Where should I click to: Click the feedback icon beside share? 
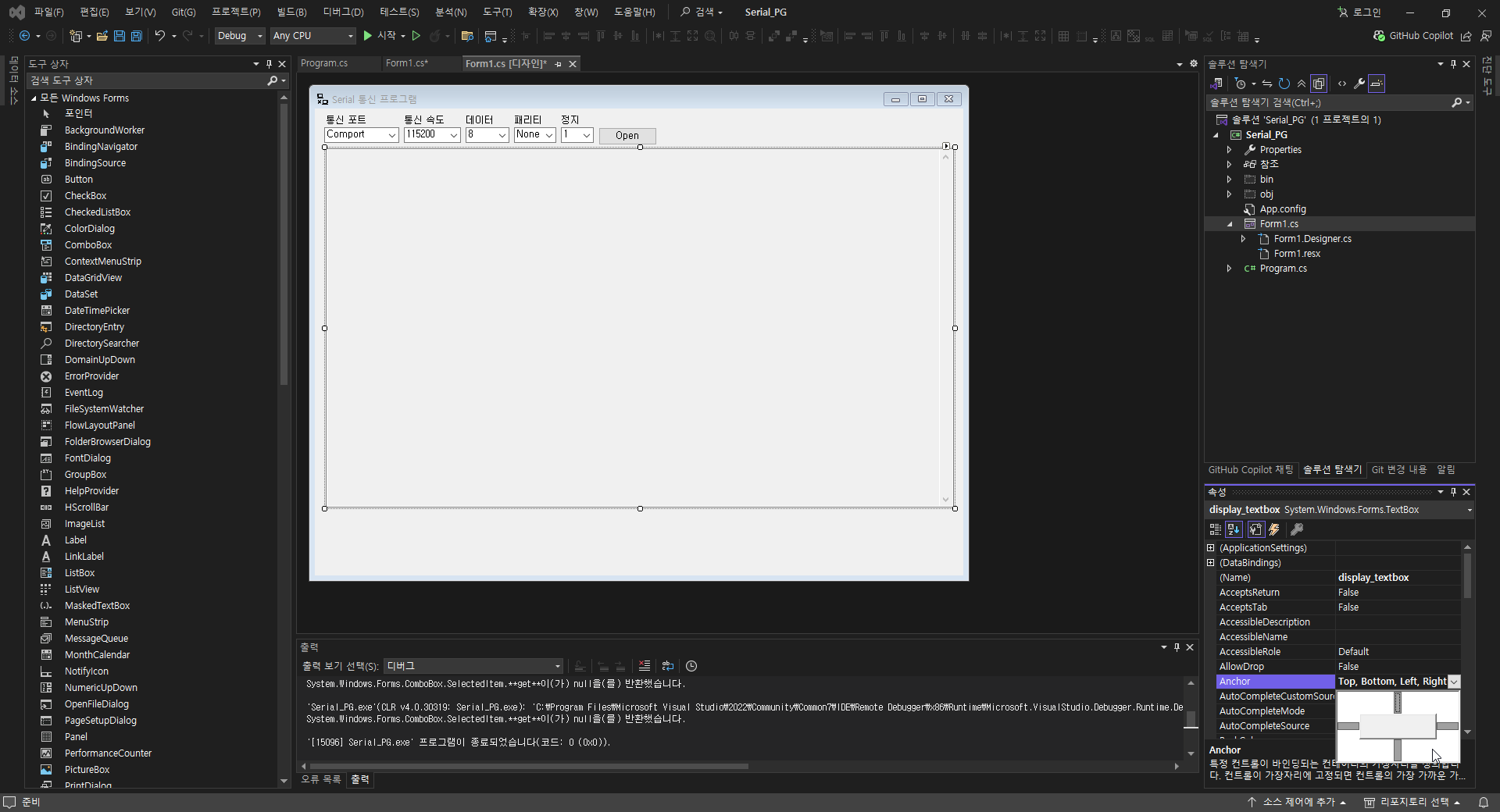[x=1486, y=36]
